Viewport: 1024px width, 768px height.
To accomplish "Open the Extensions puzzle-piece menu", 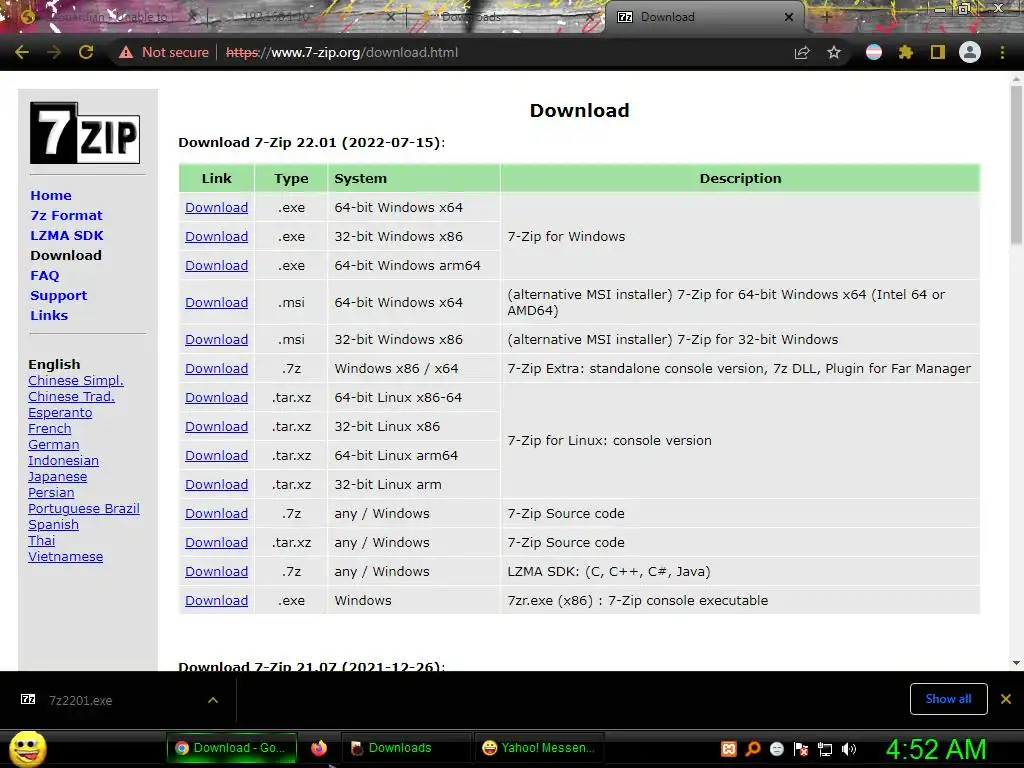I will pos(906,52).
